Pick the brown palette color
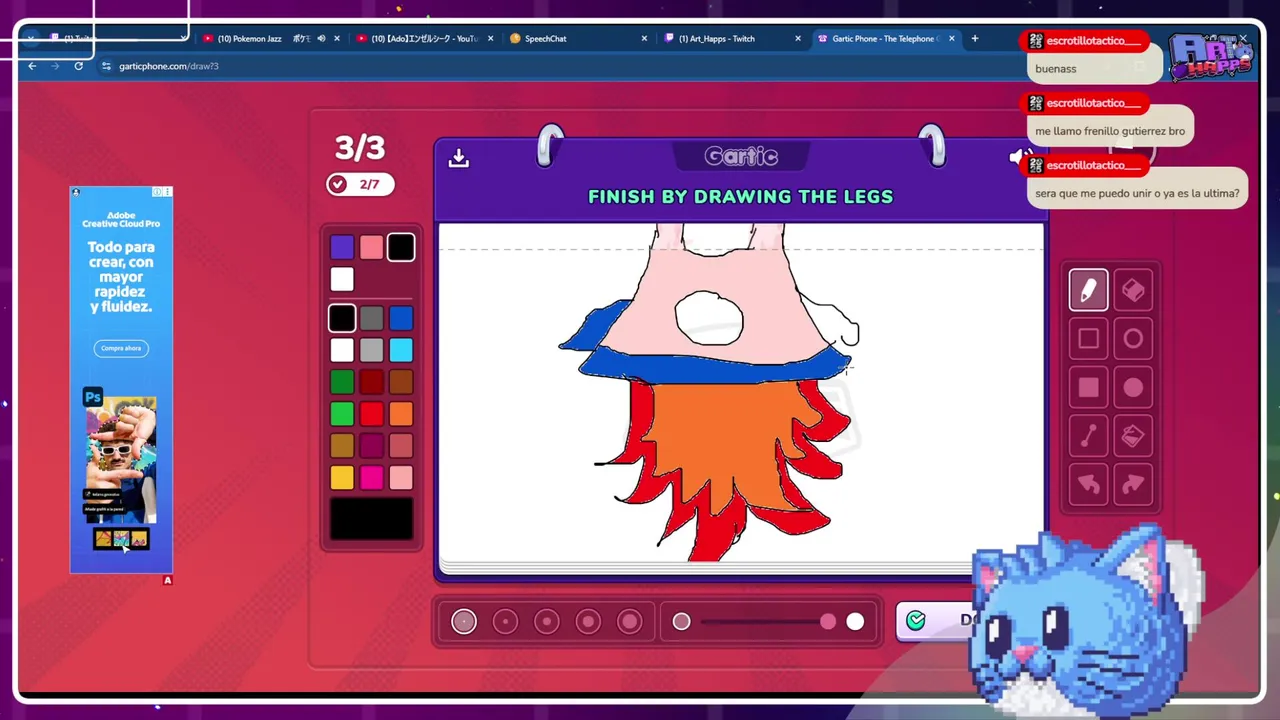This screenshot has height=720, width=1280. point(401,382)
